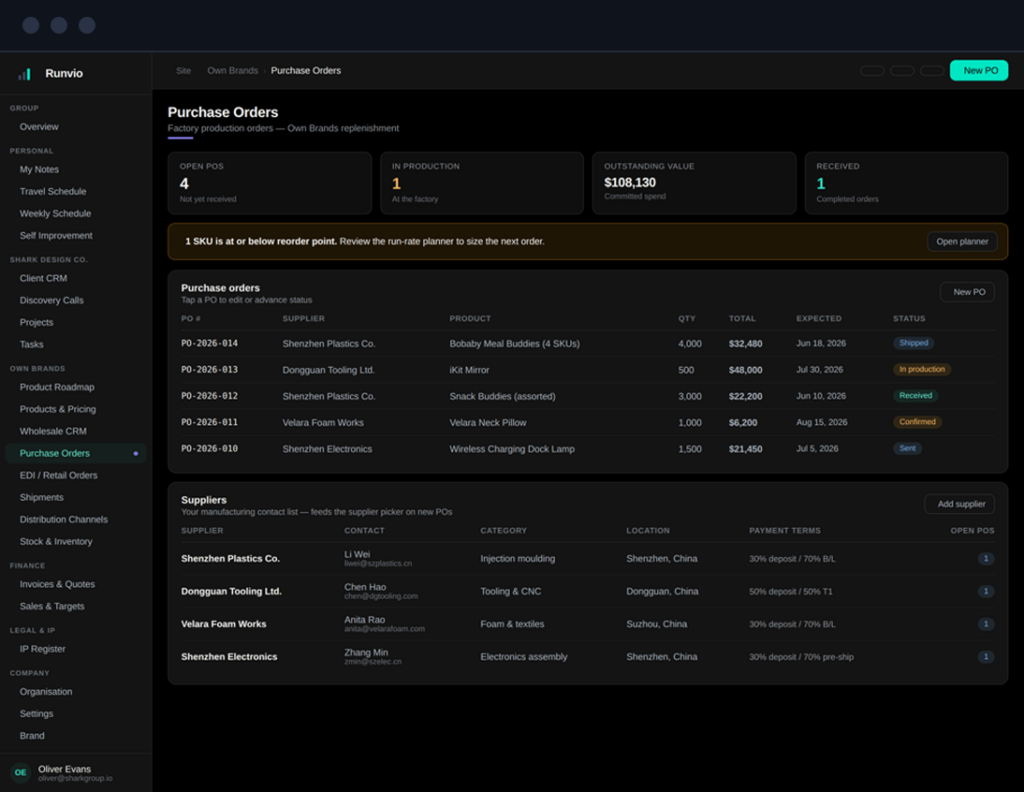
Task: Click the Sent status badge
Action: point(907,448)
